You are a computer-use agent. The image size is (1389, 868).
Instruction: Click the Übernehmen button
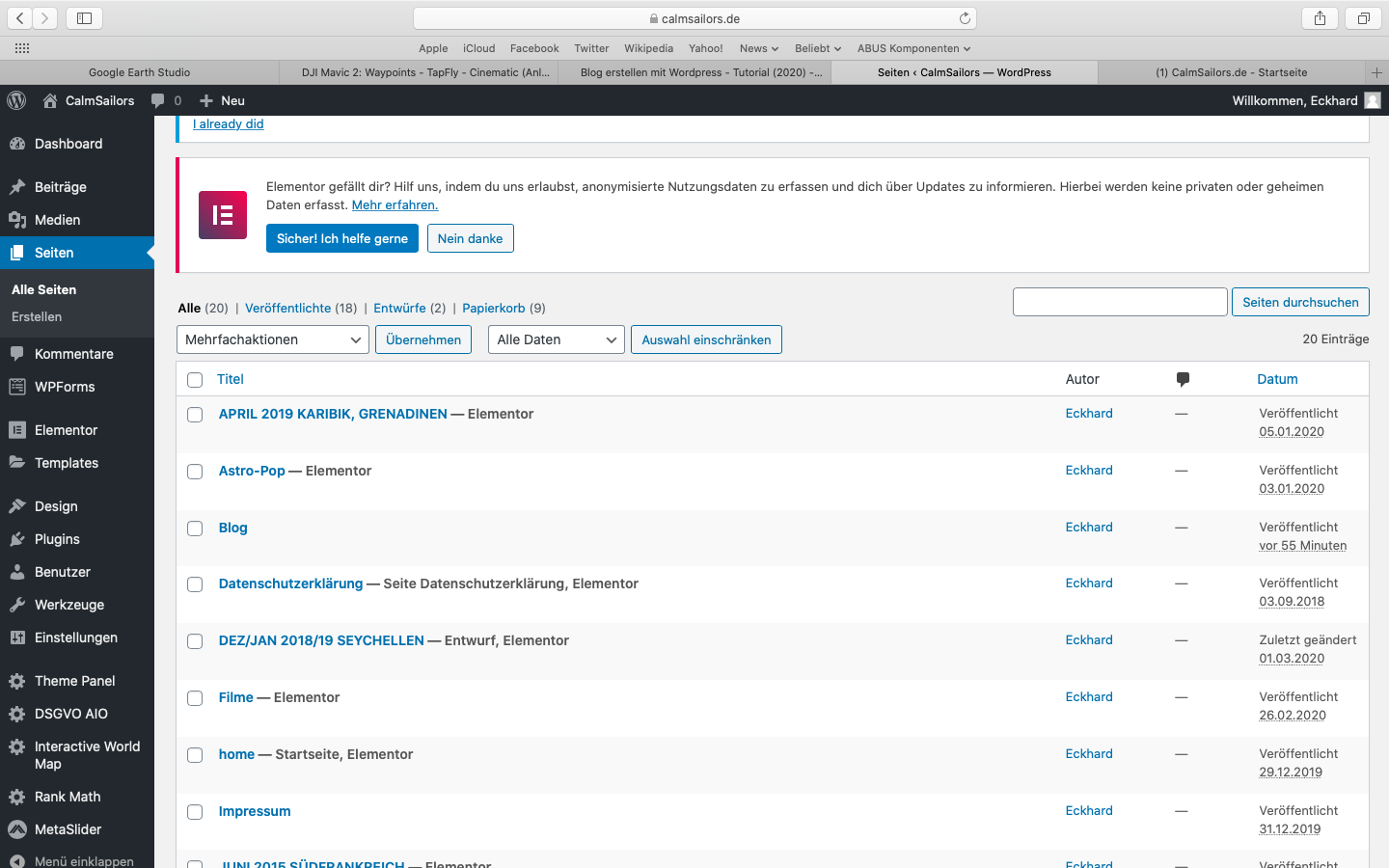coord(423,339)
